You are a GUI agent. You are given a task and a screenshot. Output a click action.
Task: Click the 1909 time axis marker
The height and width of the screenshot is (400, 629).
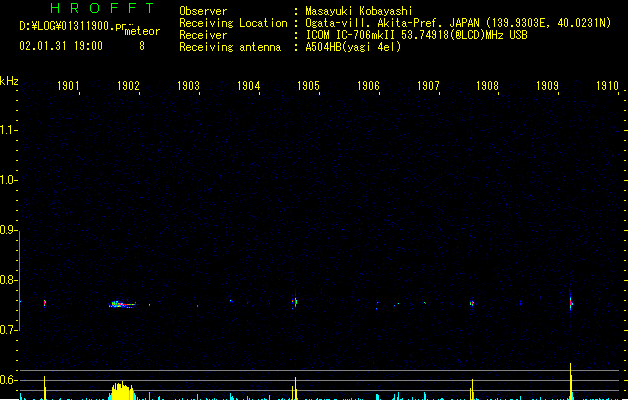coord(547,85)
